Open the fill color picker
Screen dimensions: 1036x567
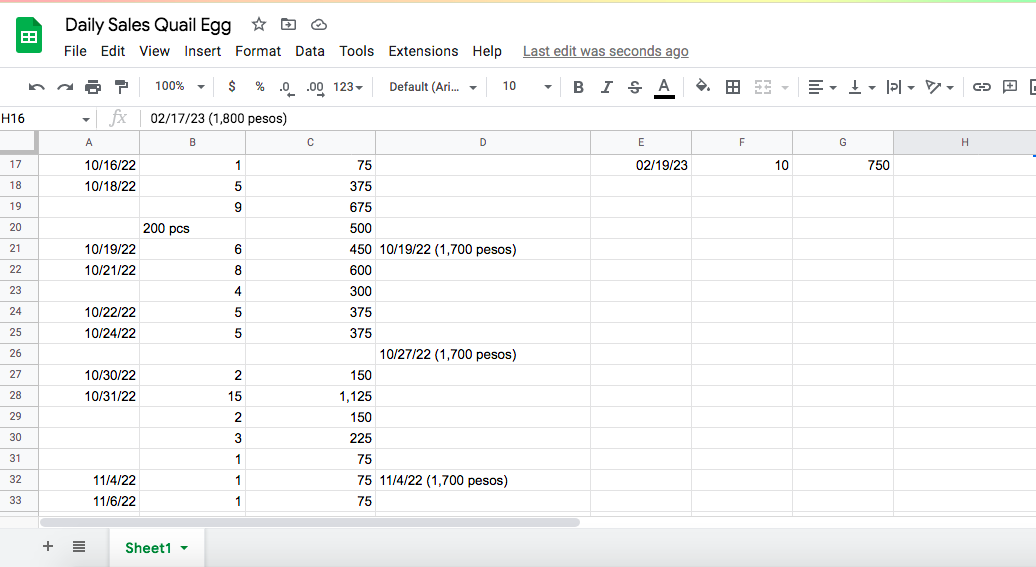(x=703, y=87)
